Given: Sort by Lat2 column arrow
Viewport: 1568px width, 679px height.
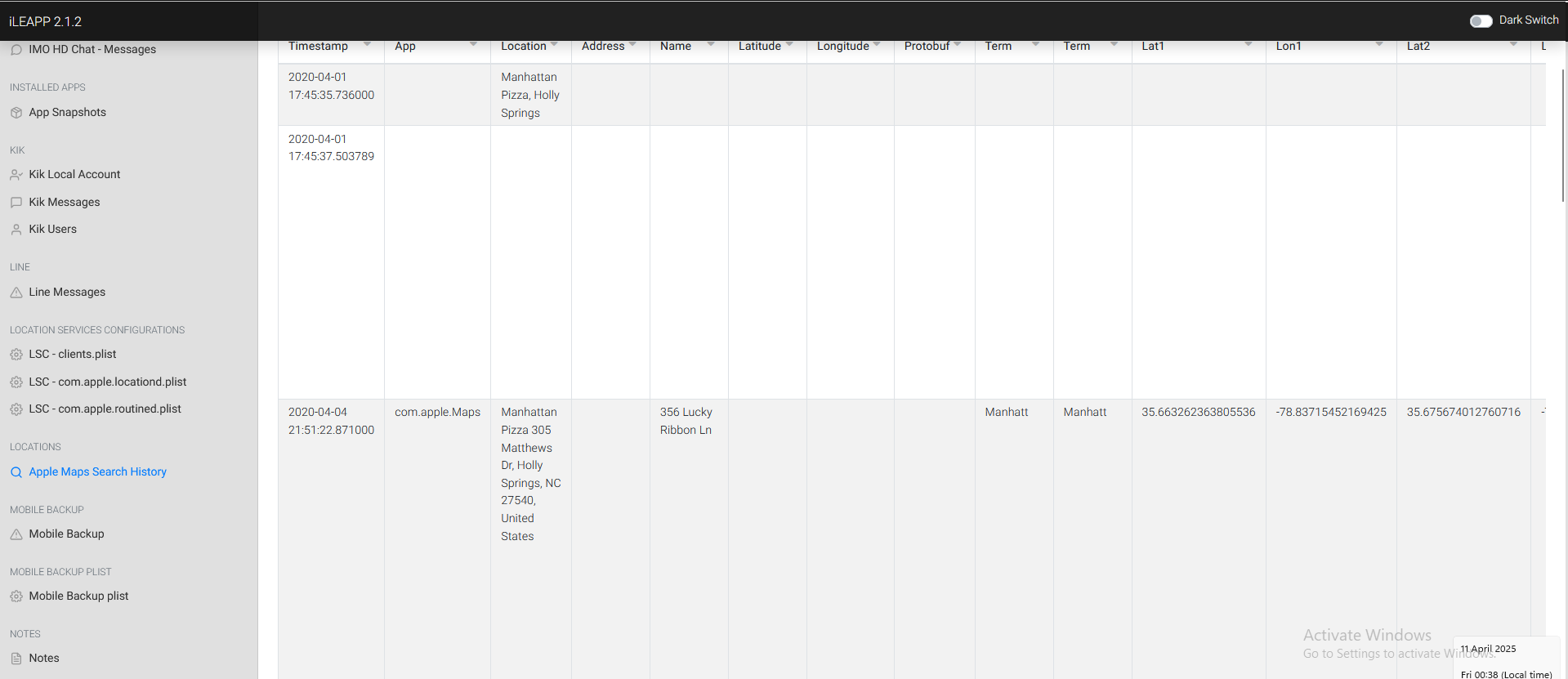Looking at the screenshot, I should point(1513,44).
